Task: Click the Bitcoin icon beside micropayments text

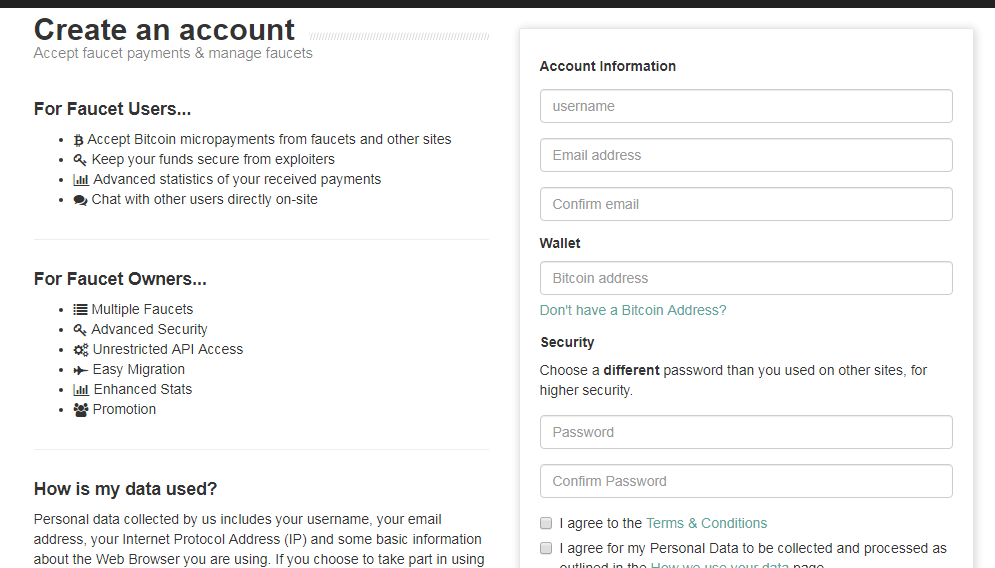Action: coord(79,140)
